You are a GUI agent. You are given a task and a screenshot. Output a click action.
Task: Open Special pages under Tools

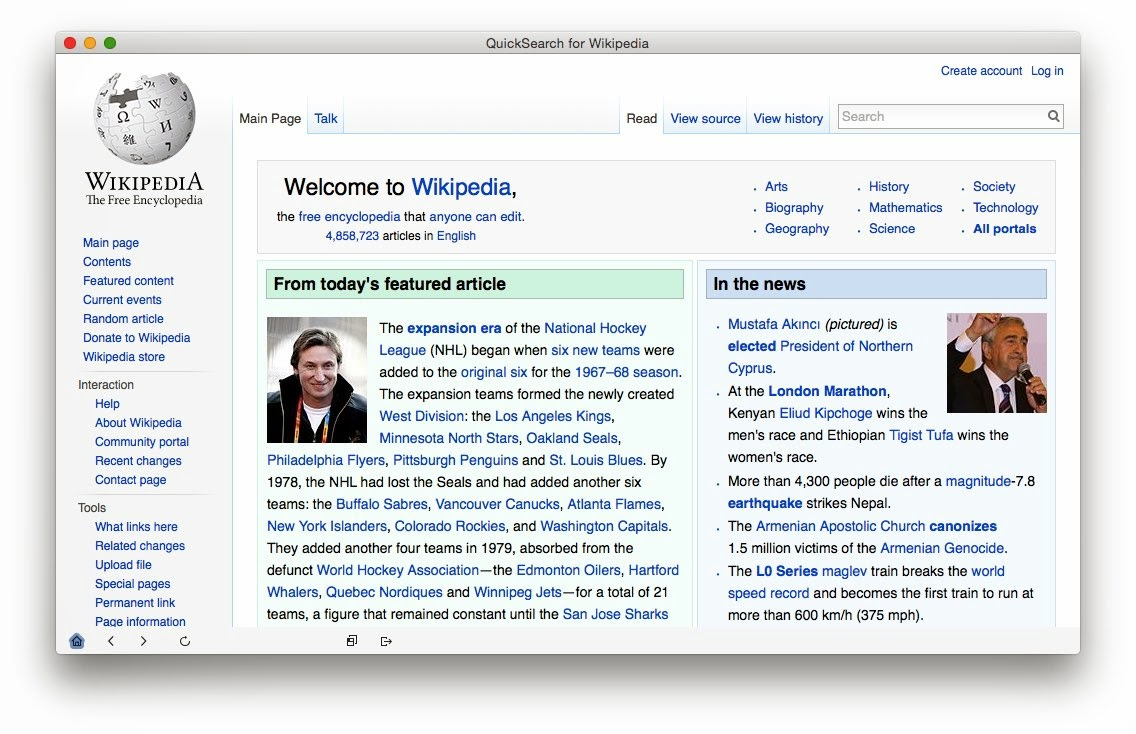(133, 583)
